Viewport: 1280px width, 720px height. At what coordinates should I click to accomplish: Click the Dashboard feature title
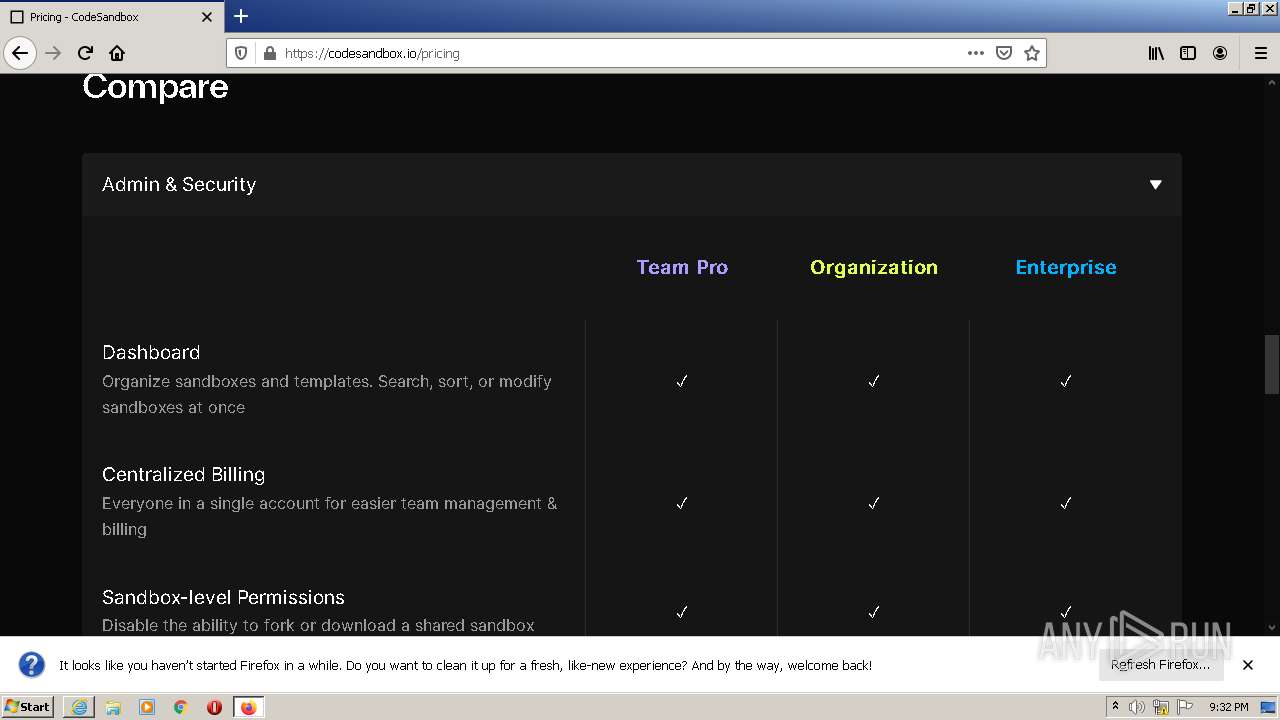(151, 352)
